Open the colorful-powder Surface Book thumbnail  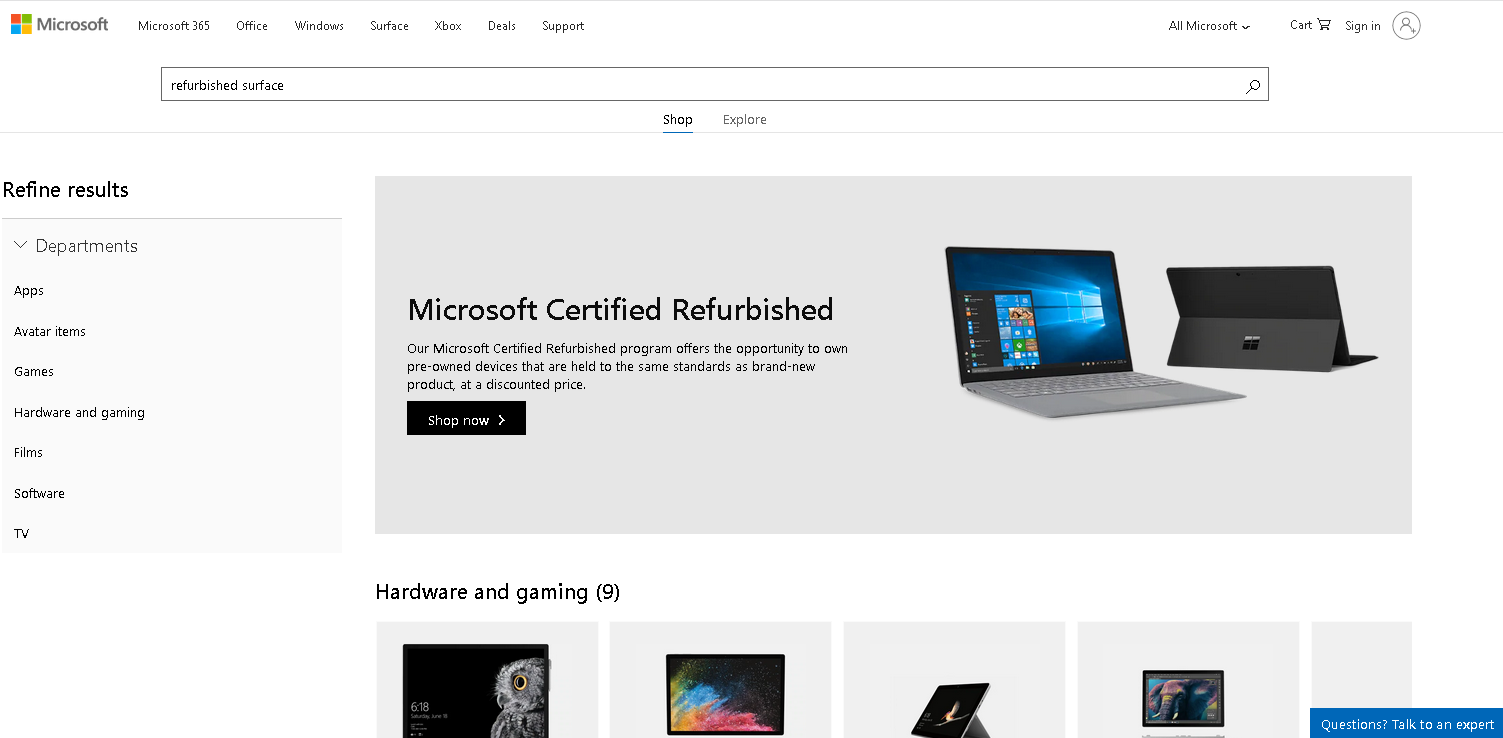click(720, 680)
